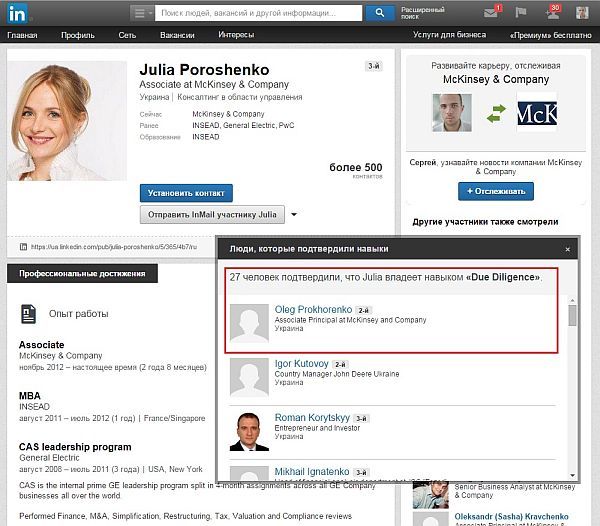The image size is (600, 526).
Task: Click the public profile link icon
Action: click(23, 245)
